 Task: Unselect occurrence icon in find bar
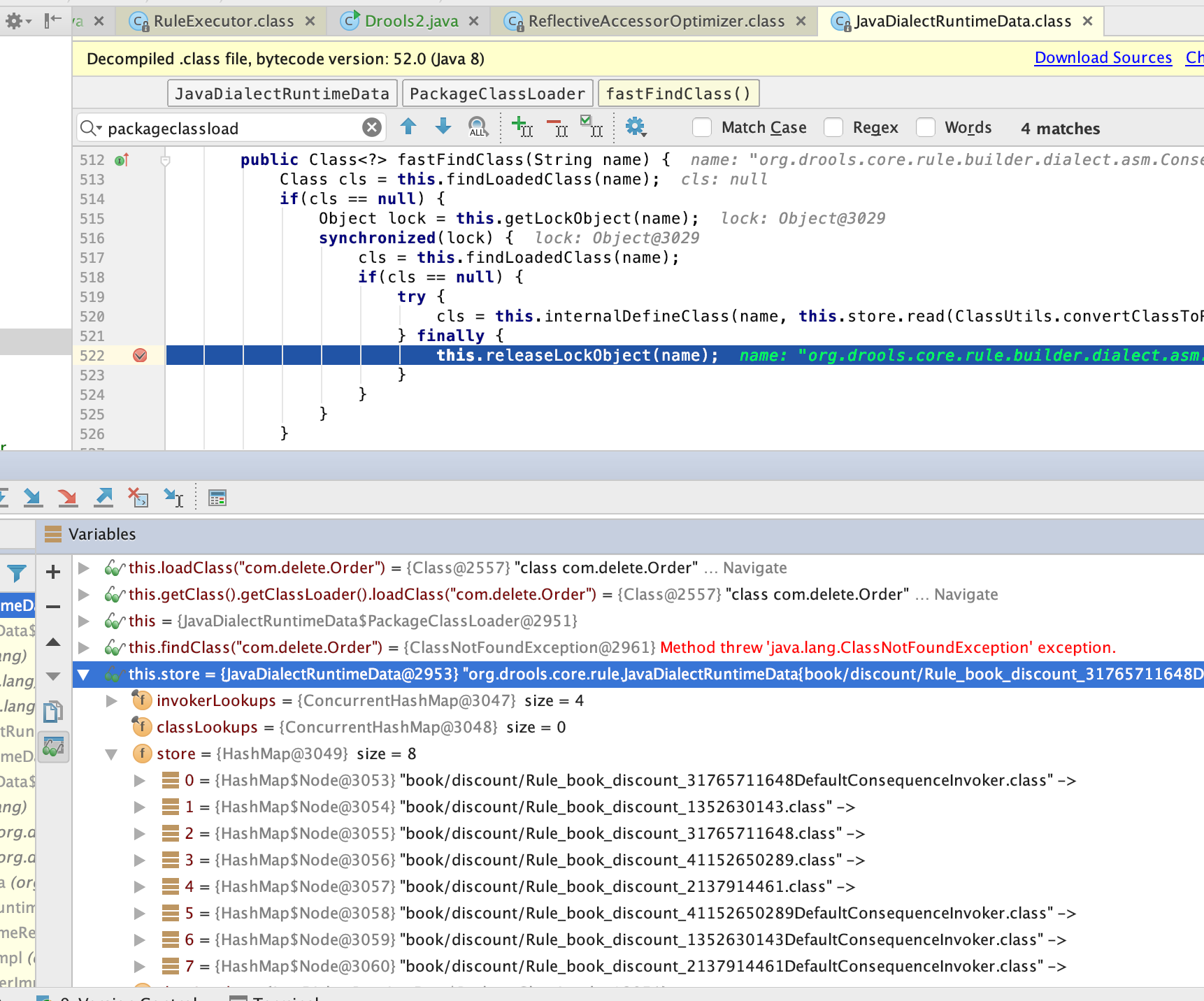pos(557,127)
